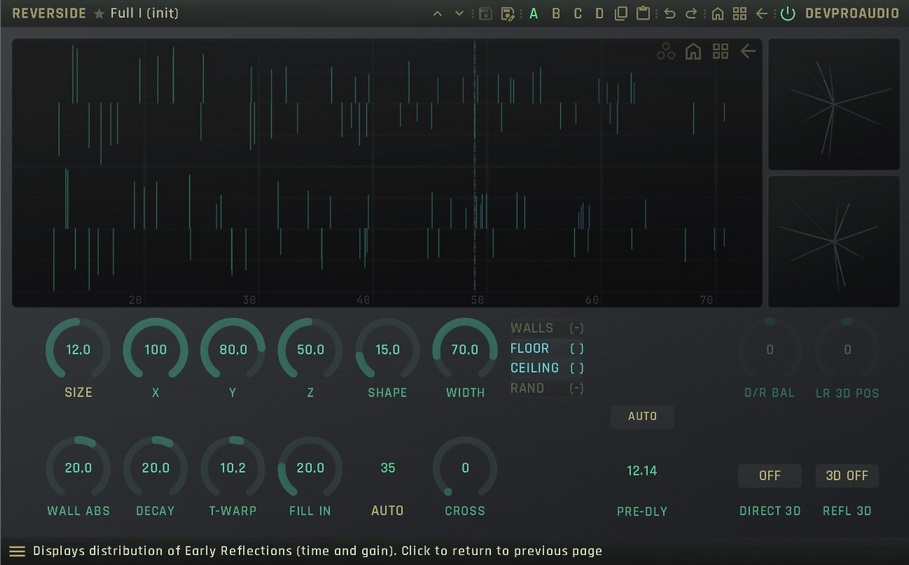Screen dimensions: 909x565
Task: Click the grid icon inside reflections display
Action: [721, 51]
